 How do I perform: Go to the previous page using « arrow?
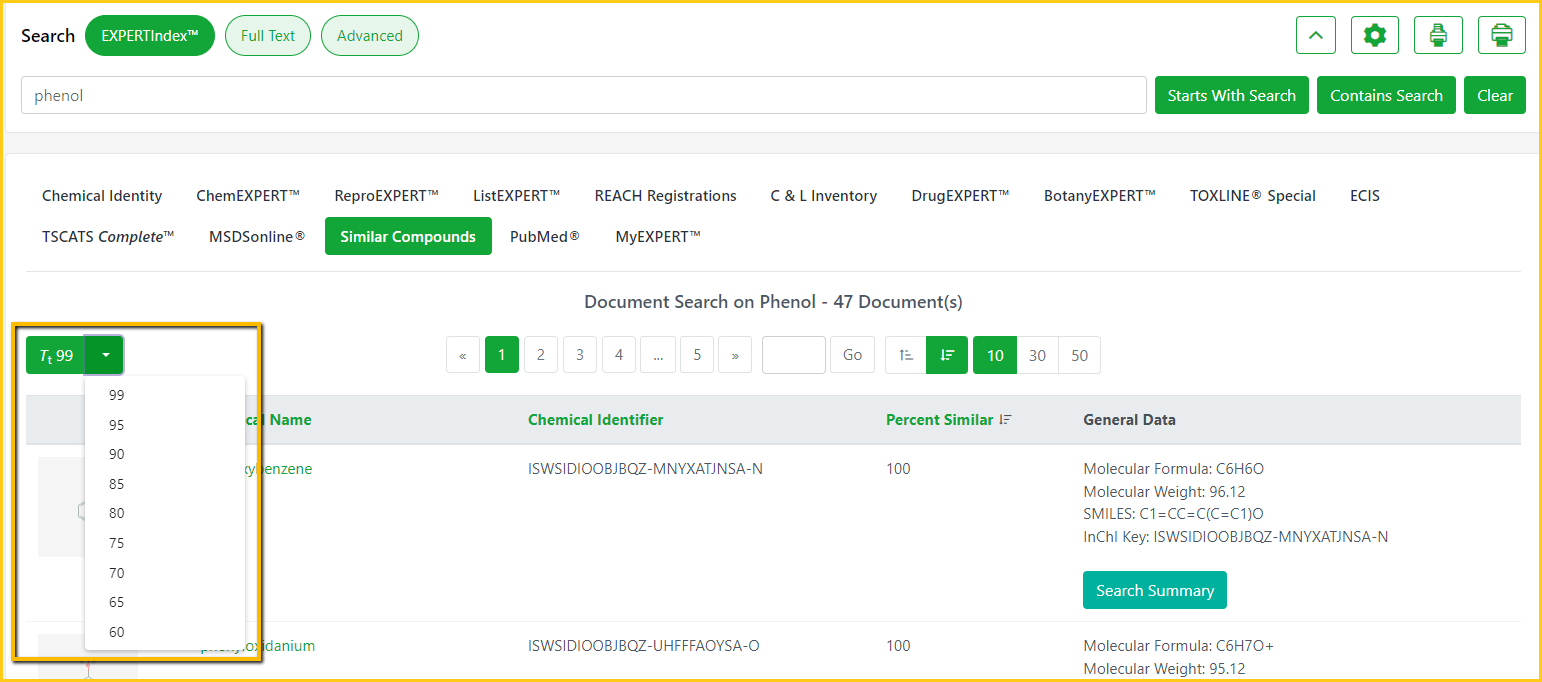[463, 355]
